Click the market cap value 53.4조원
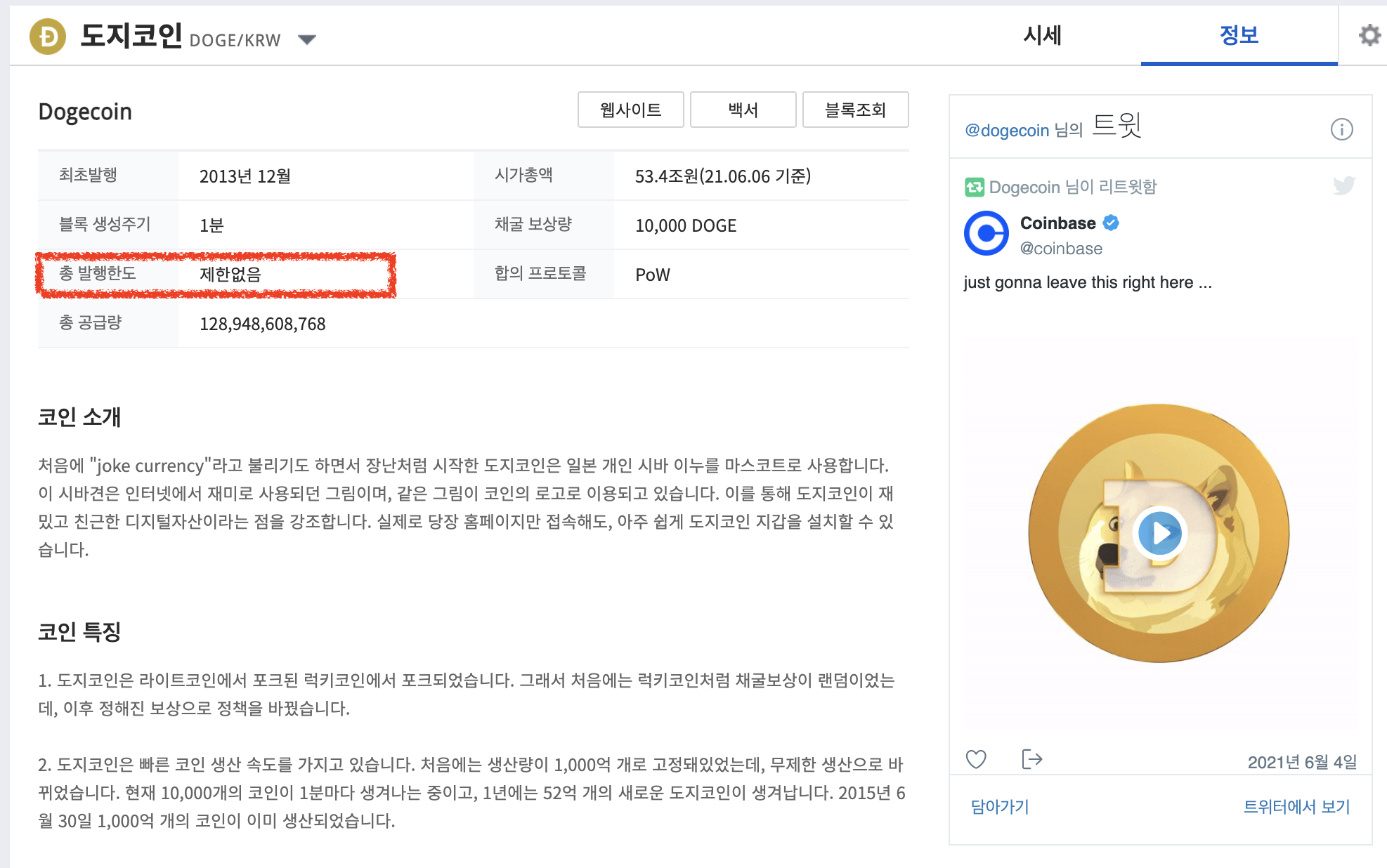Screen dimensions: 1387x868 [723, 176]
